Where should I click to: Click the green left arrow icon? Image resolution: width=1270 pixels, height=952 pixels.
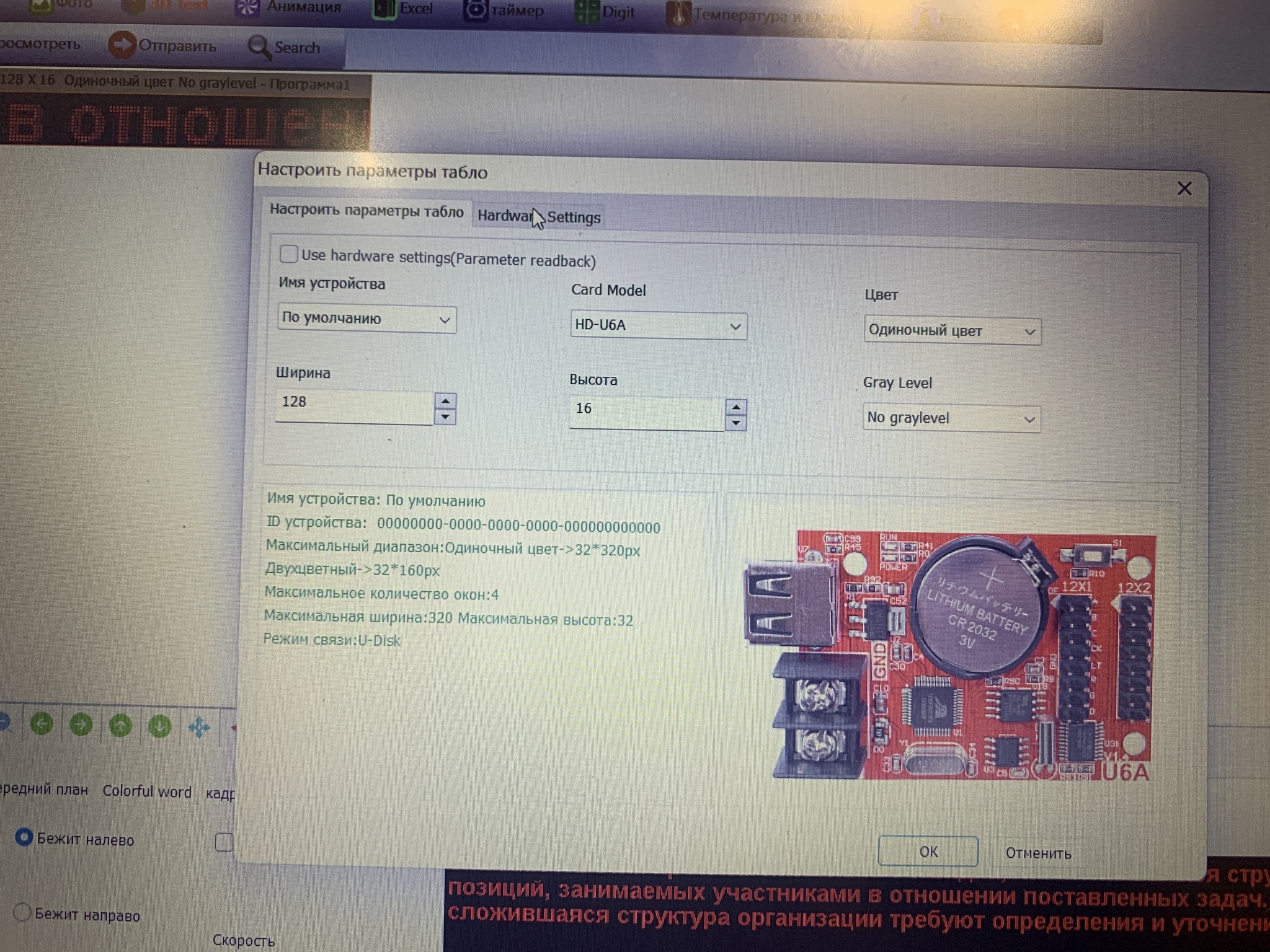click(42, 724)
